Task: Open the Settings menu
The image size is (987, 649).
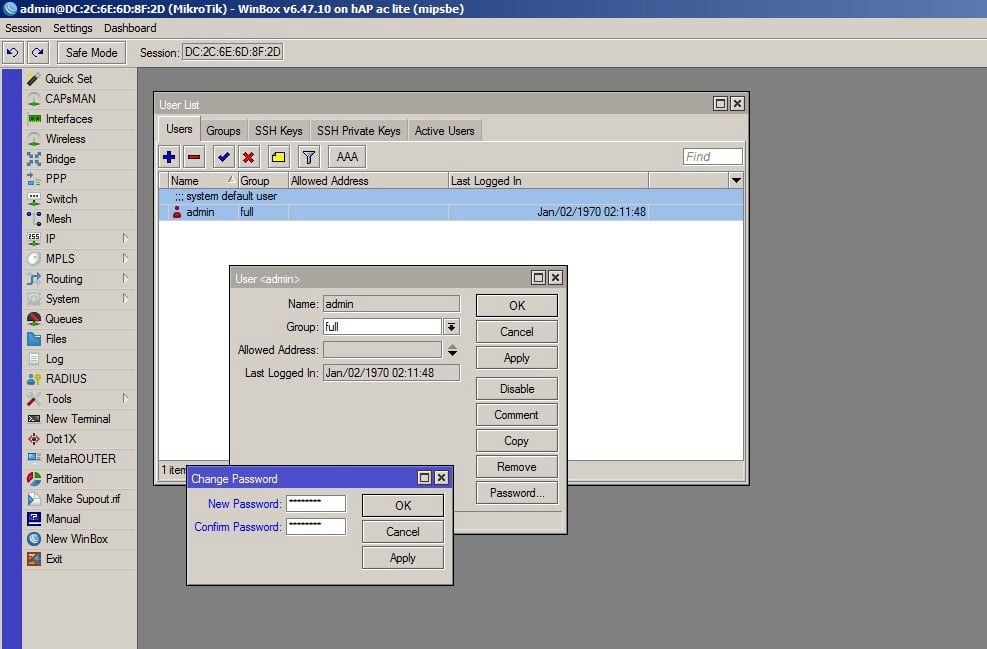Action: point(72,28)
